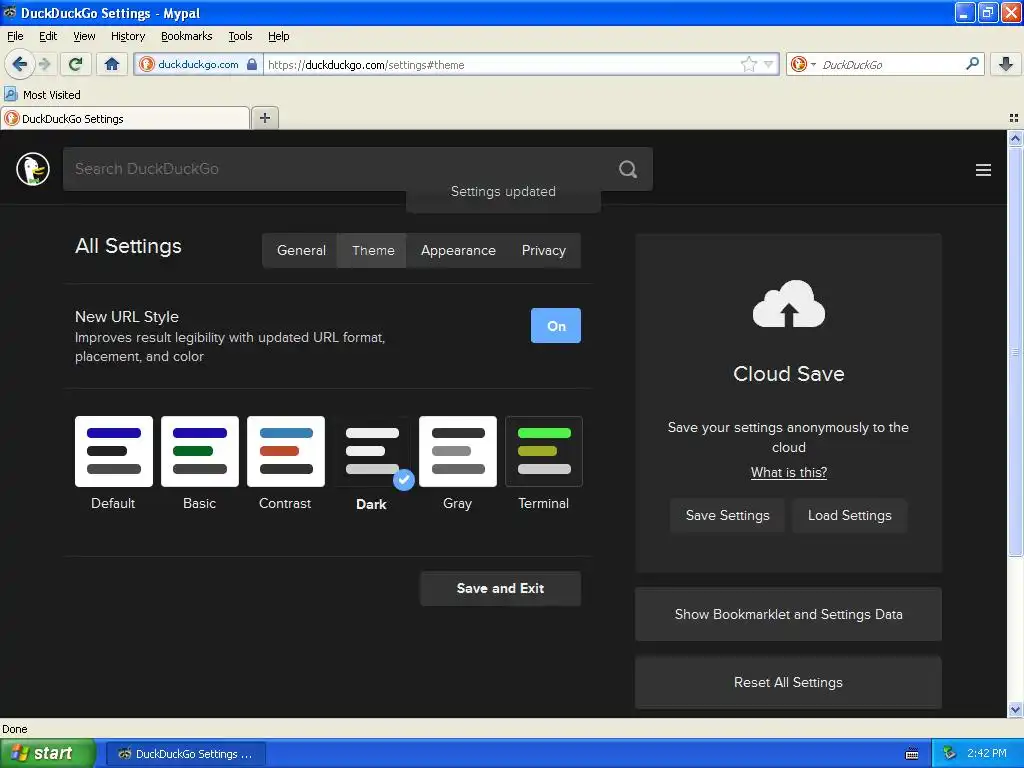Choose the Gray theme swatch
The height and width of the screenshot is (768, 1024).
458,451
